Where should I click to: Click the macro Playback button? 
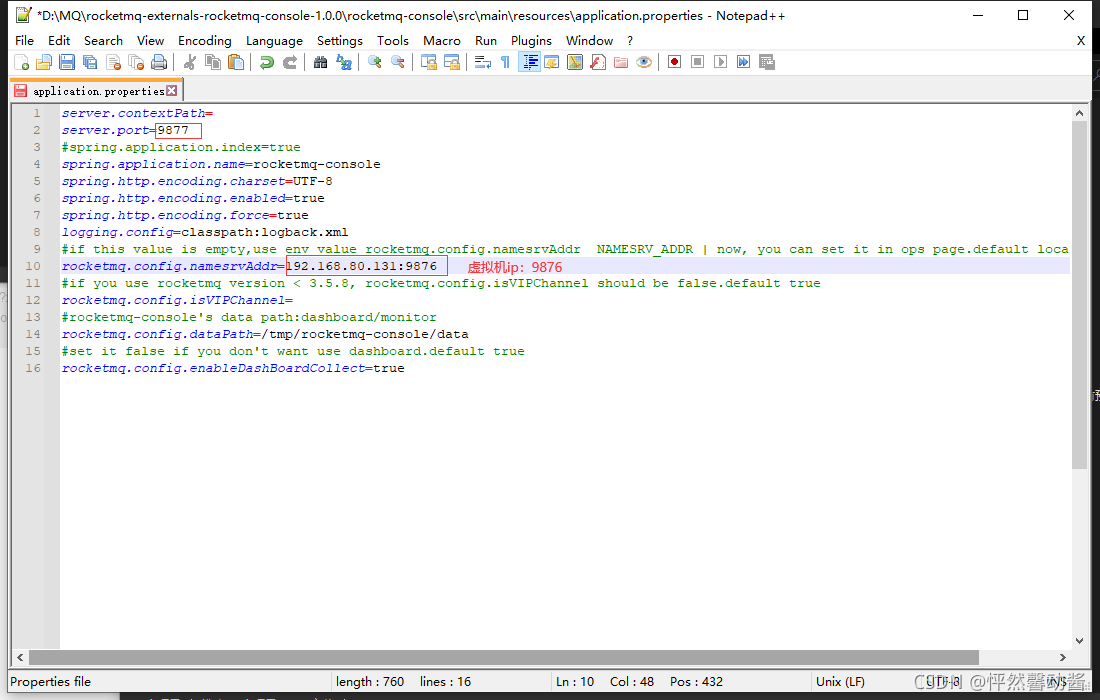pyautogui.click(x=720, y=62)
